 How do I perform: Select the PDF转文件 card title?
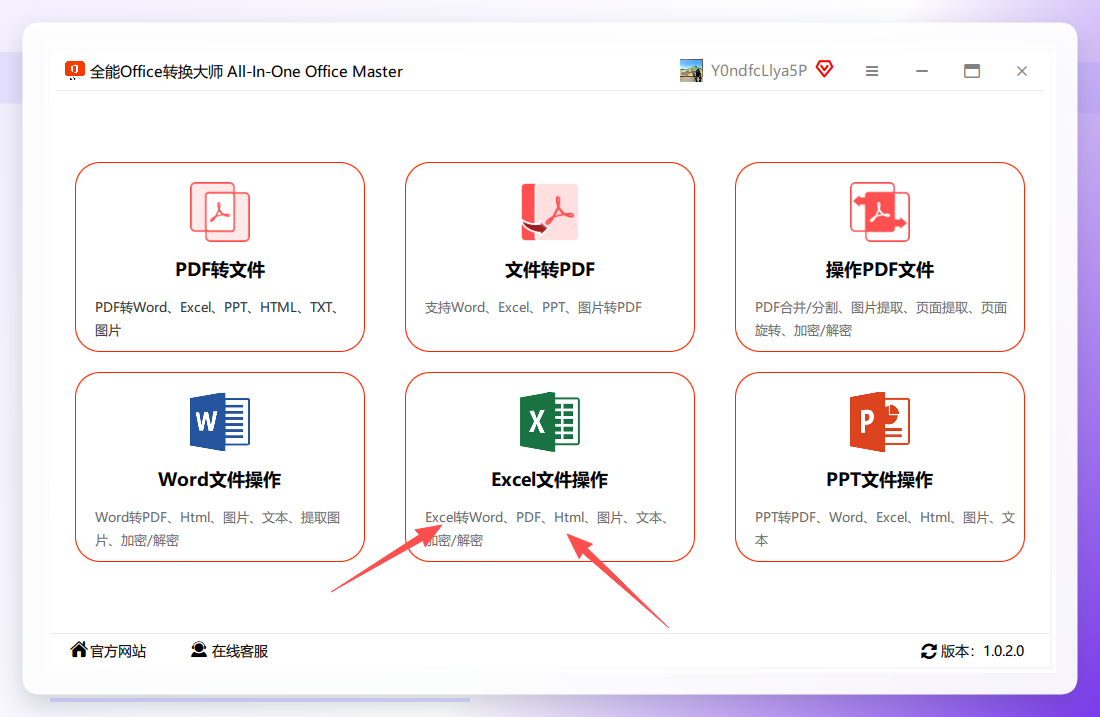(x=220, y=270)
